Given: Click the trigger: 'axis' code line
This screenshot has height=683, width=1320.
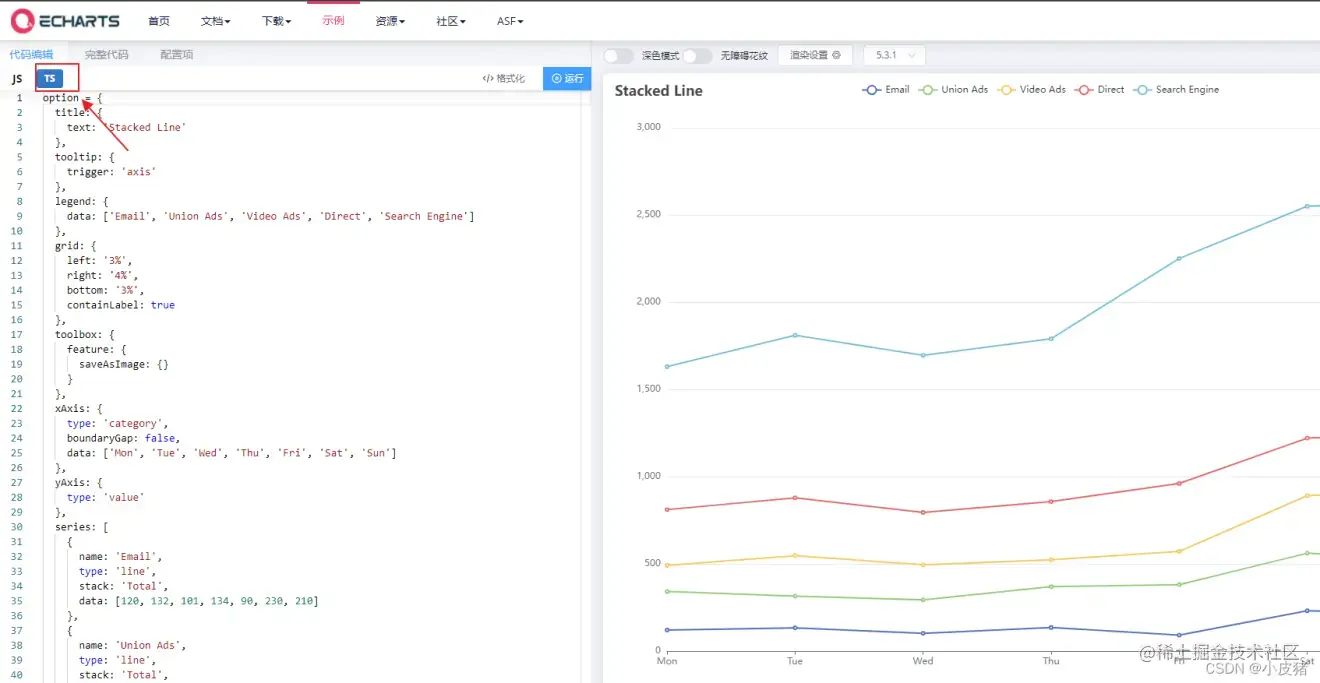Looking at the screenshot, I should (x=111, y=172).
